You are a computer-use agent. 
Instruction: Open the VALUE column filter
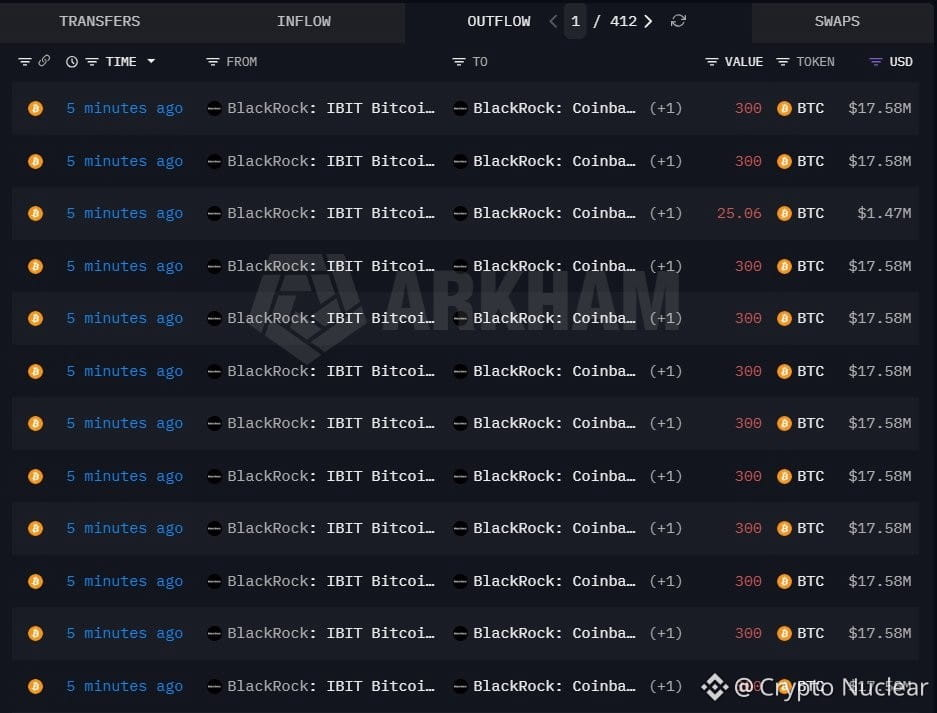[x=711, y=62]
